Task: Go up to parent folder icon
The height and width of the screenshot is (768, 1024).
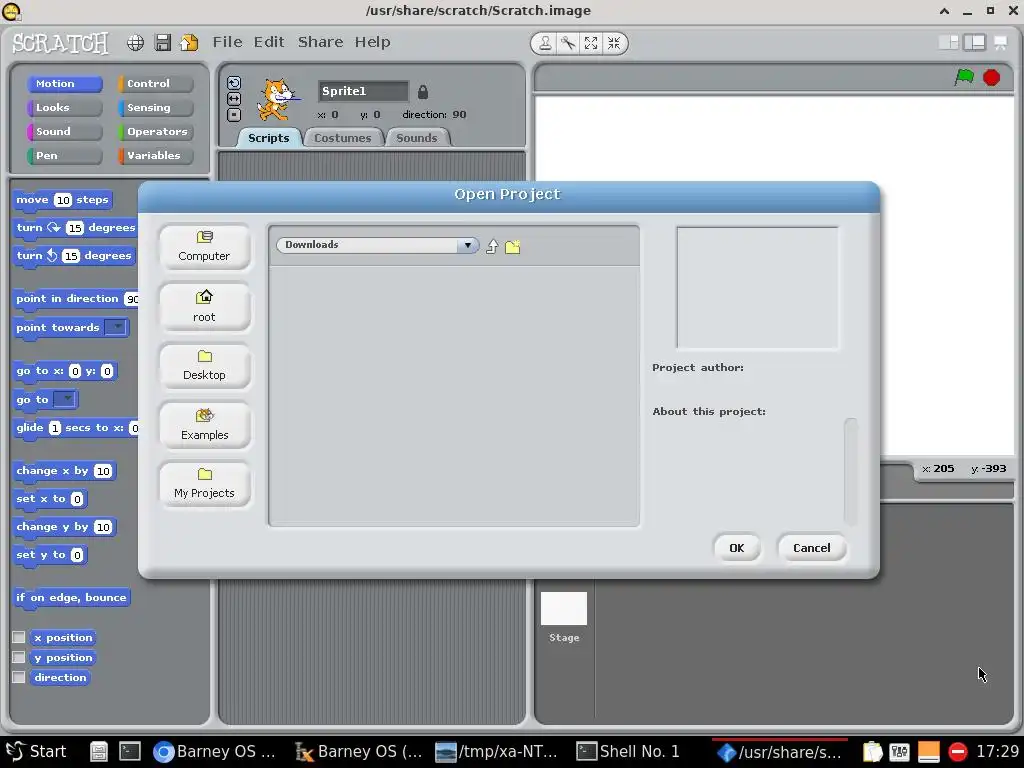Action: 492,246
